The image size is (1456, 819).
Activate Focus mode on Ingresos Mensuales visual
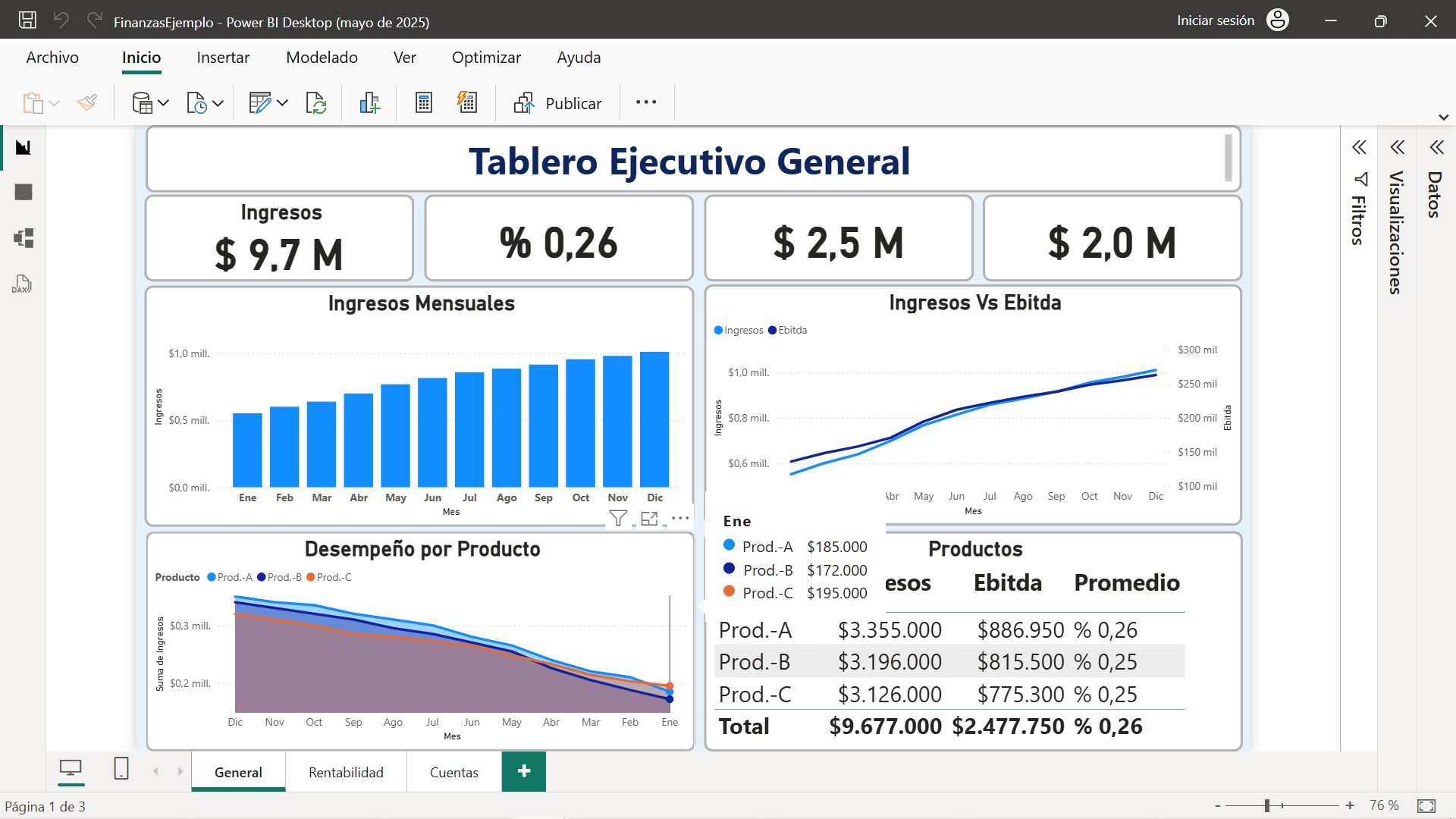(649, 518)
